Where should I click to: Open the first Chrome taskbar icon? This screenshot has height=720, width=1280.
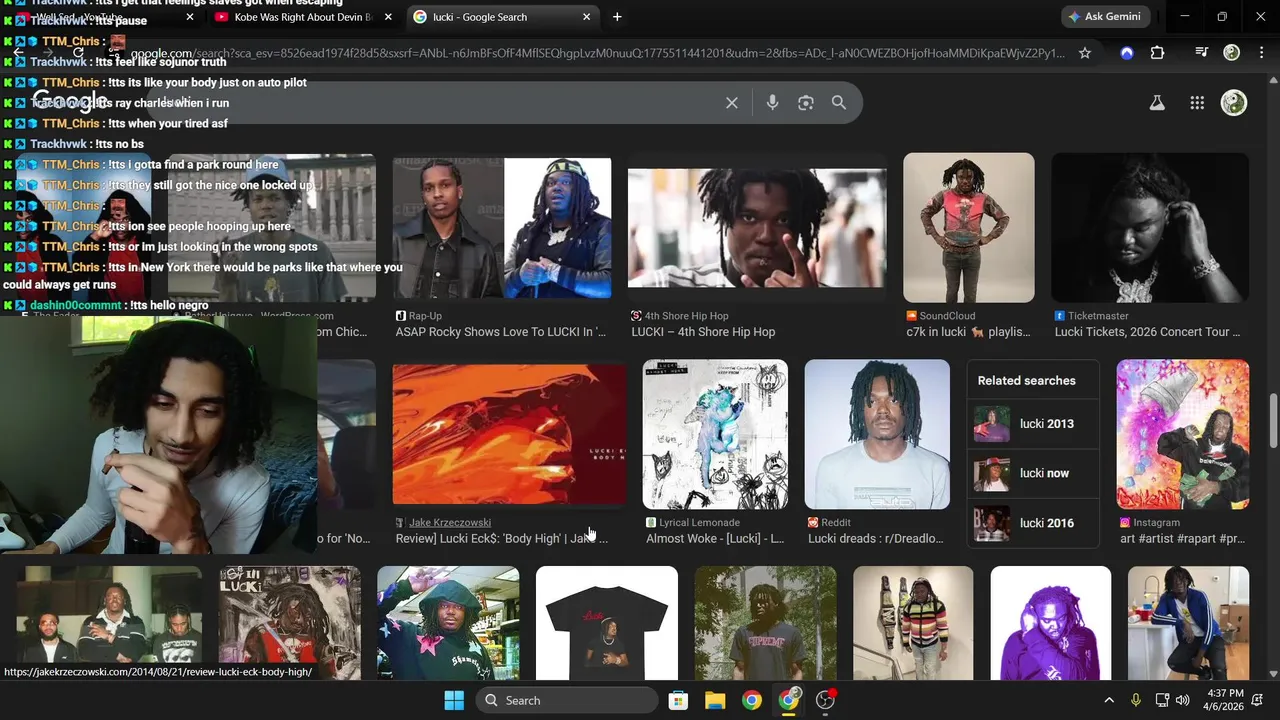click(x=752, y=700)
